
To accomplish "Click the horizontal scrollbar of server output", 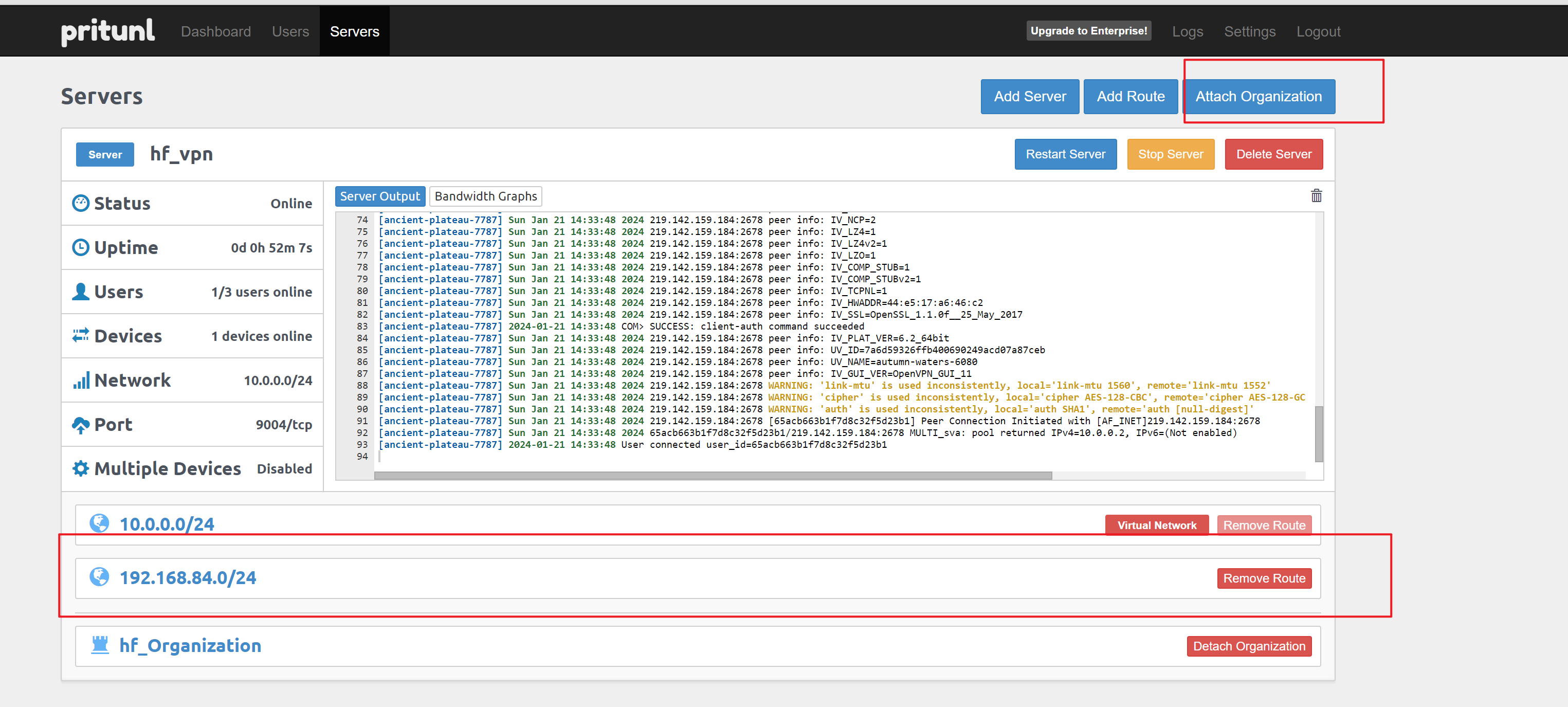I will pos(712,476).
